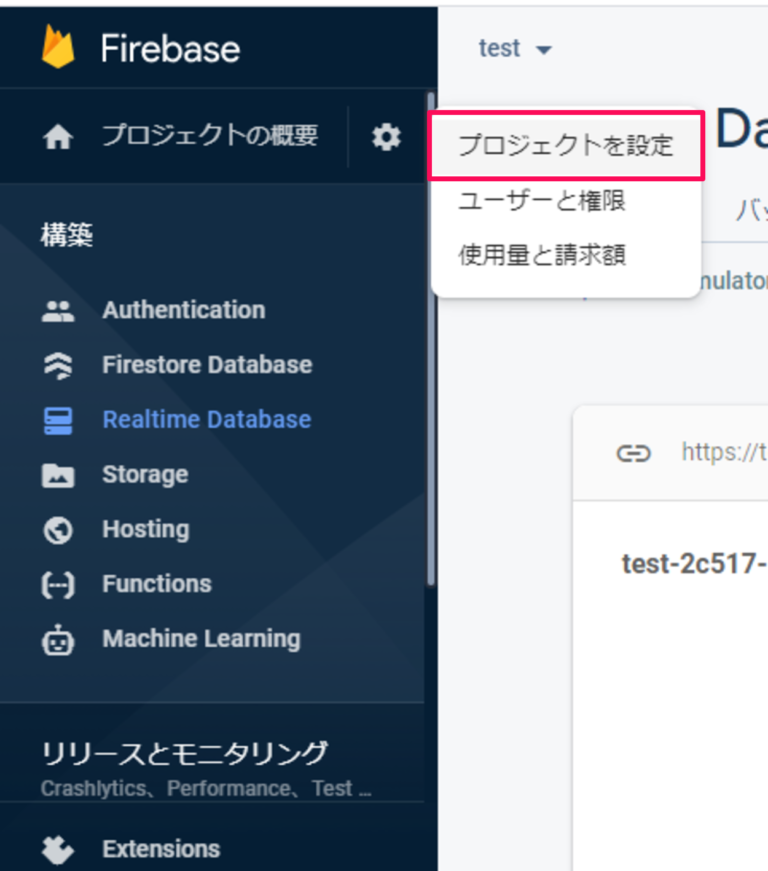The width and height of the screenshot is (768, 871).
Task: Open Hosting in the sidebar
Action: 145,529
